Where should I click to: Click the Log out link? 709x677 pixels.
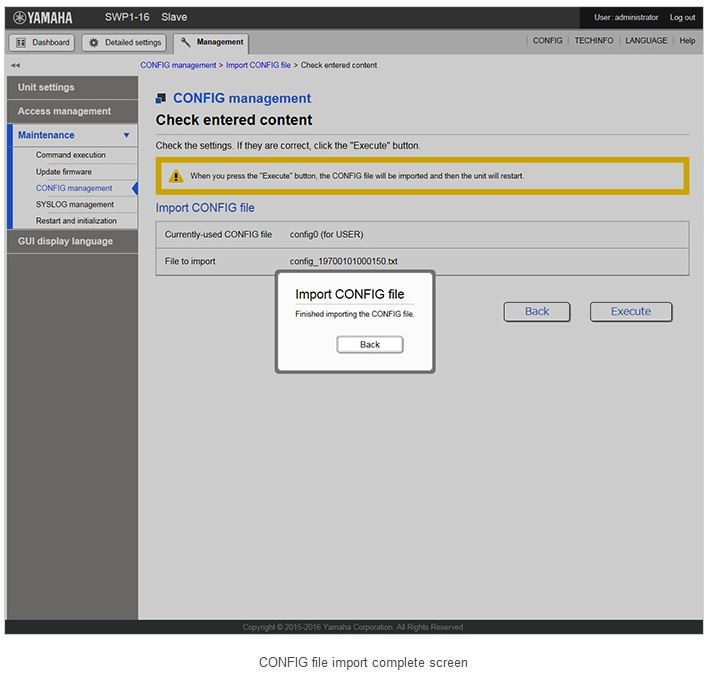point(682,17)
